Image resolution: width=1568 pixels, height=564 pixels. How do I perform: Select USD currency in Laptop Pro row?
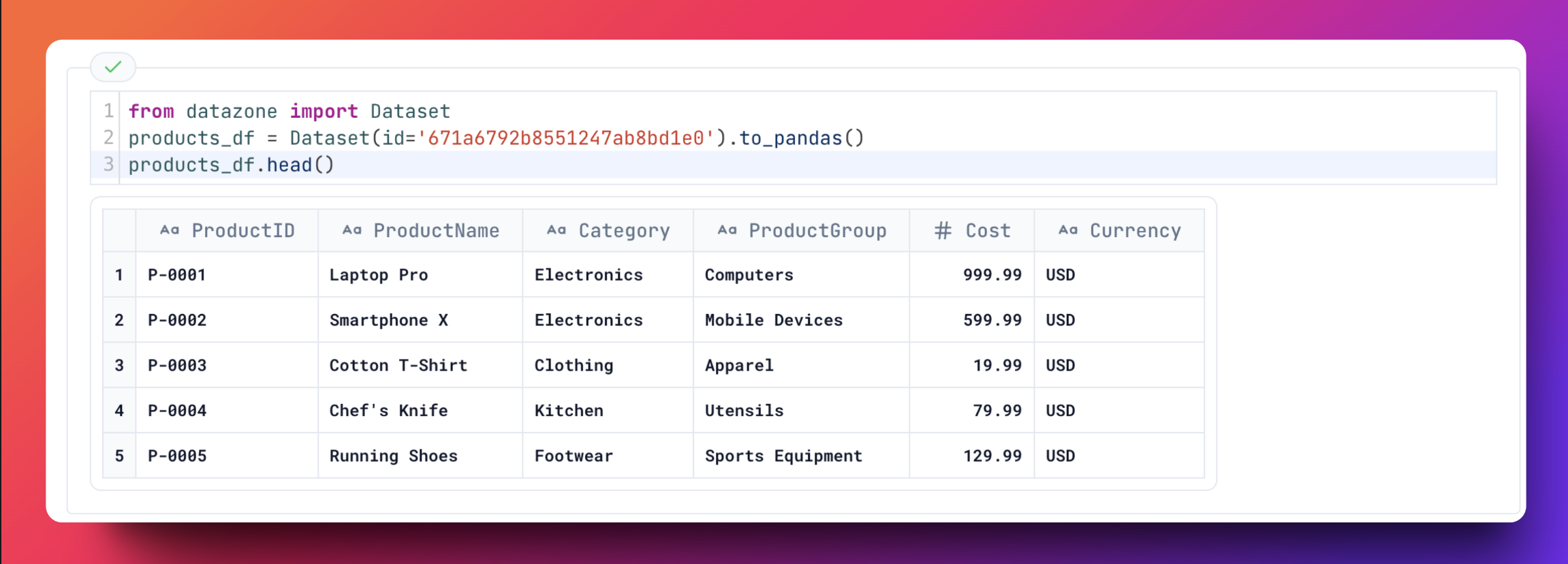(x=1119, y=275)
